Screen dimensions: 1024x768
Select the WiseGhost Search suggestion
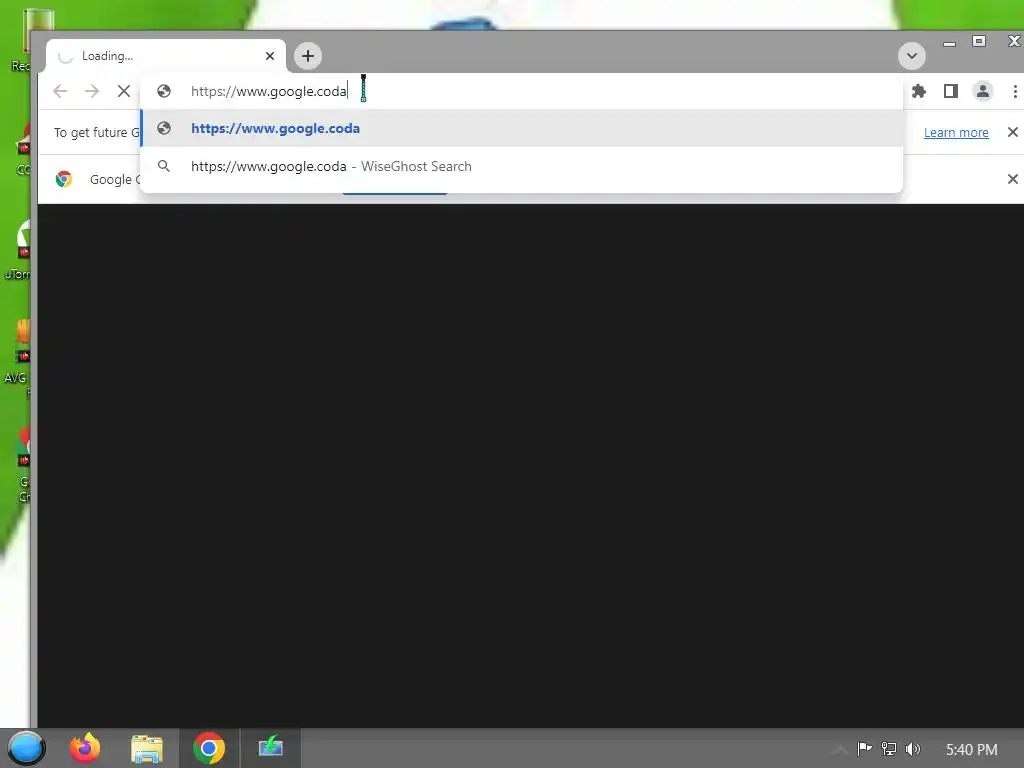click(x=521, y=167)
